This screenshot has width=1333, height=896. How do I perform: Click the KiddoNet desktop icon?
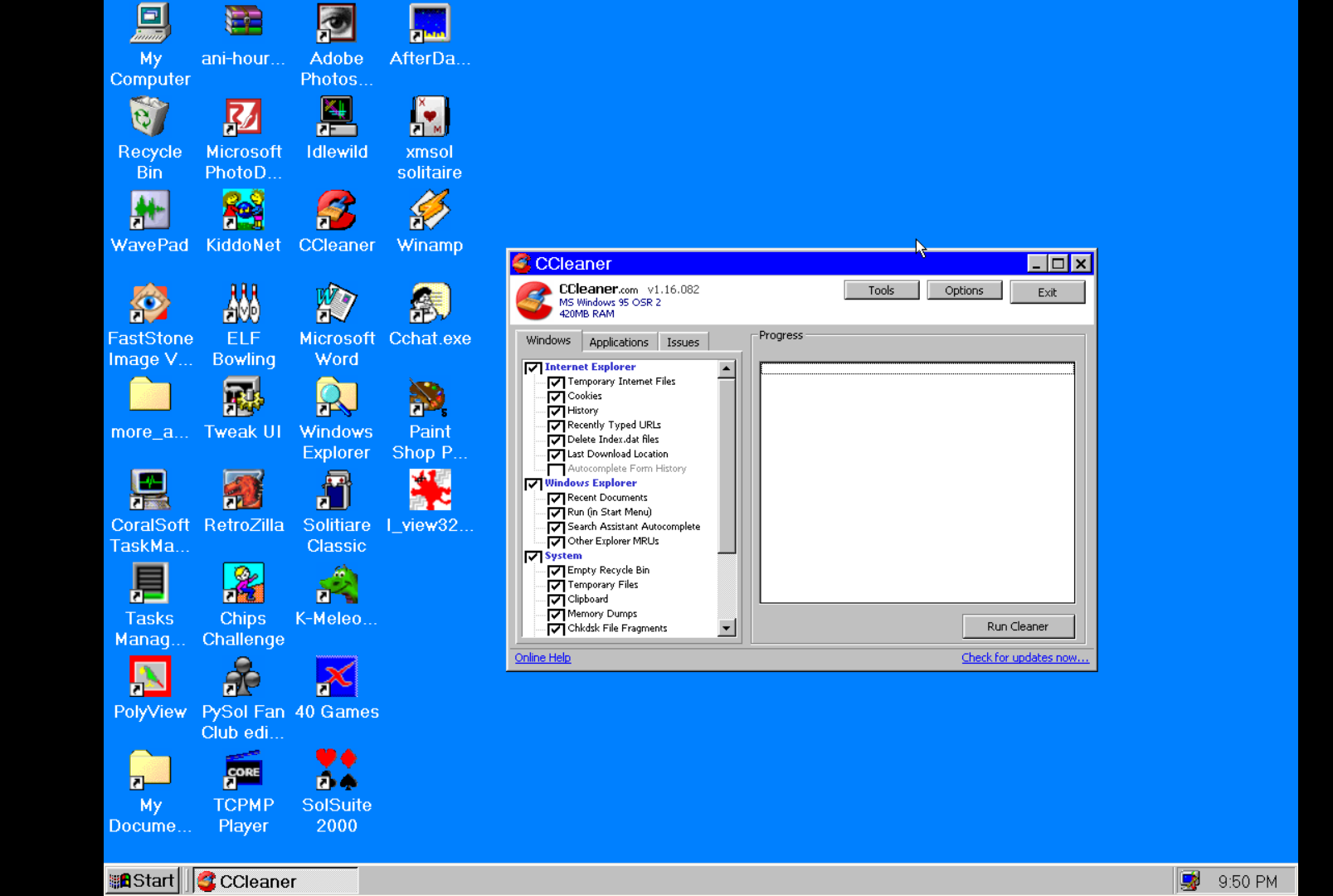click(x=243, y=210)
